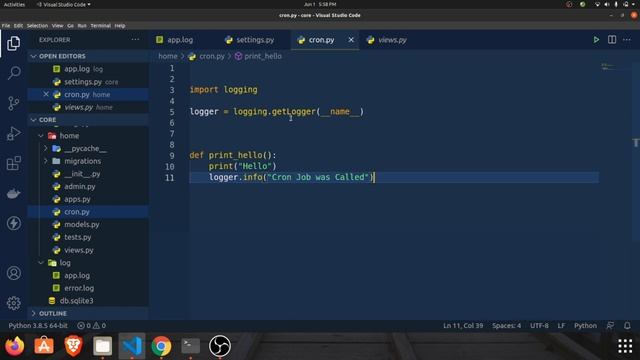Open the Docker view in activity bar
The width and height of the screenshot is (640, 360).
tap(13, 193)
